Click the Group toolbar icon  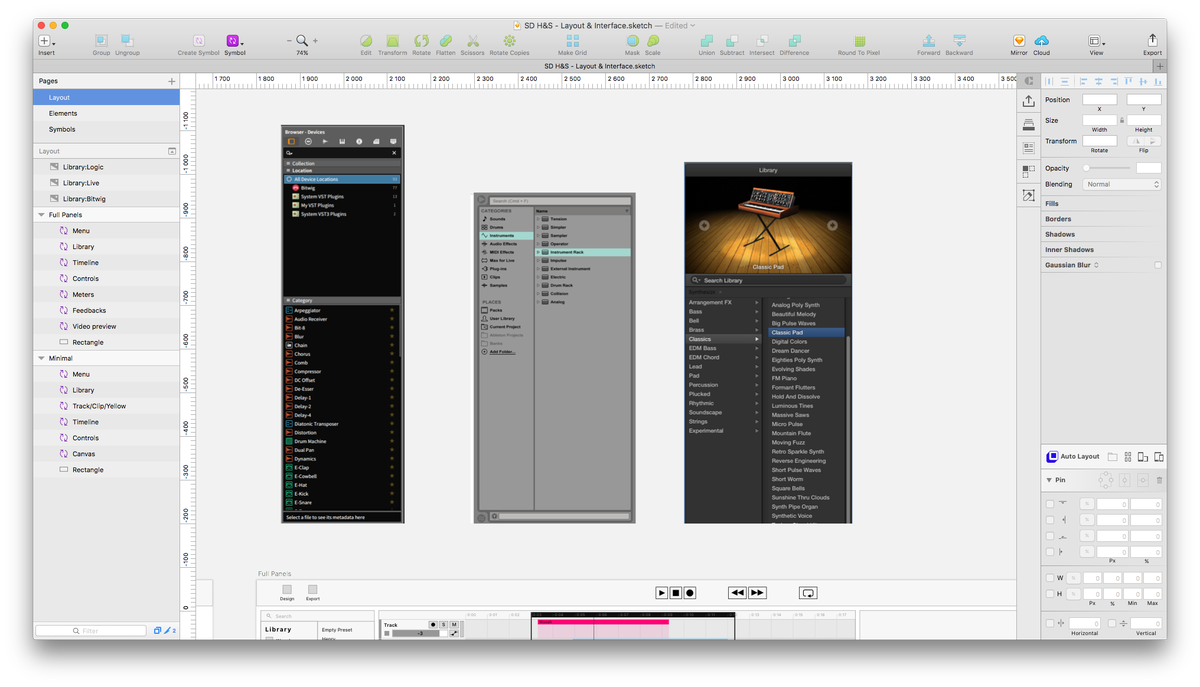pyautogui.click(x=101, y=42)
